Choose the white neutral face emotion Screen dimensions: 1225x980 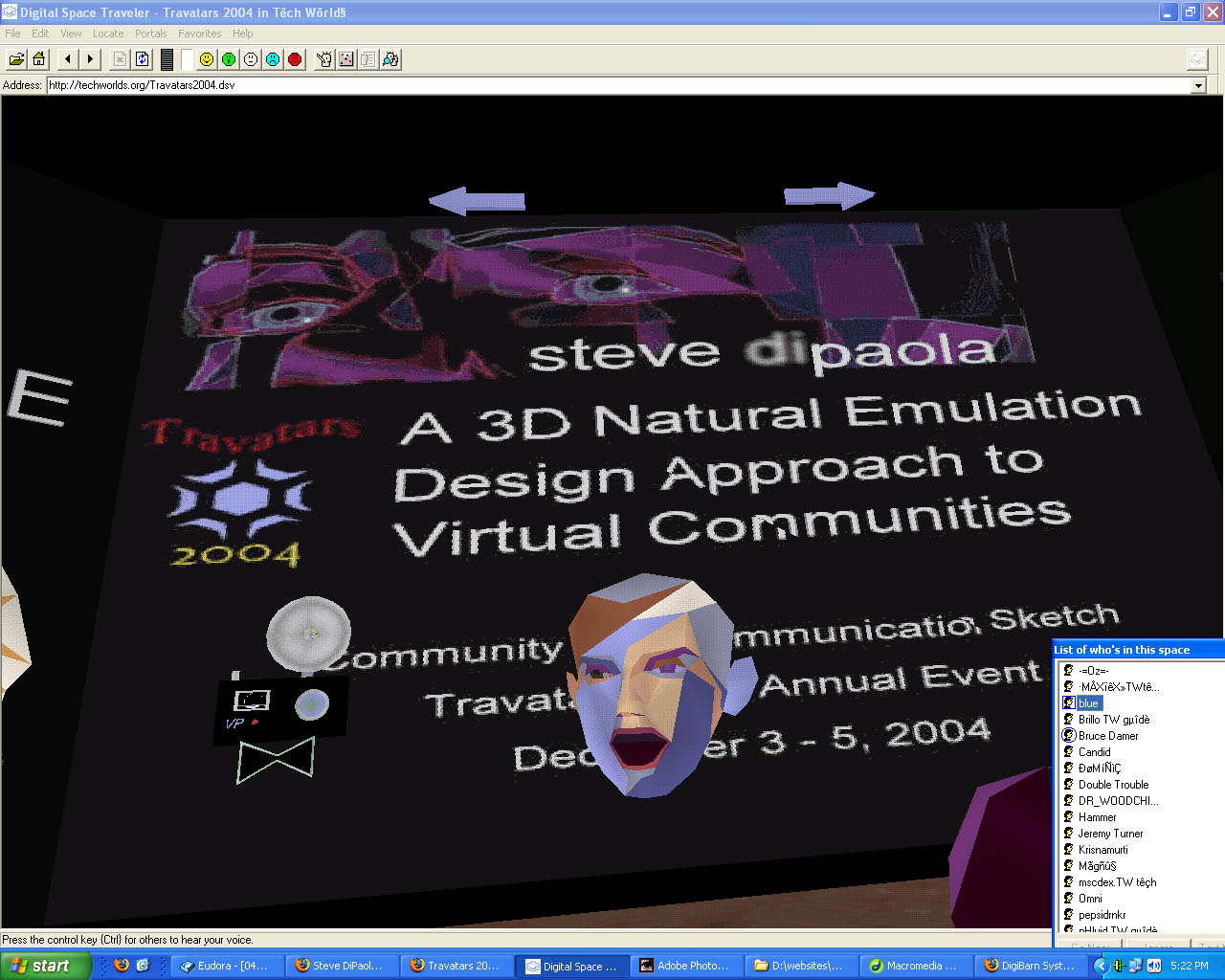[251, 59]
